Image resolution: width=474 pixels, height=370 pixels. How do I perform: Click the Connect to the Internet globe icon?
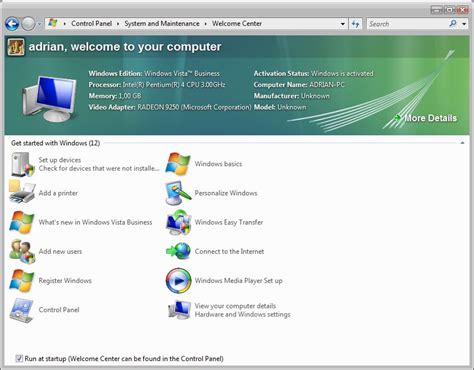coord(178,251)
